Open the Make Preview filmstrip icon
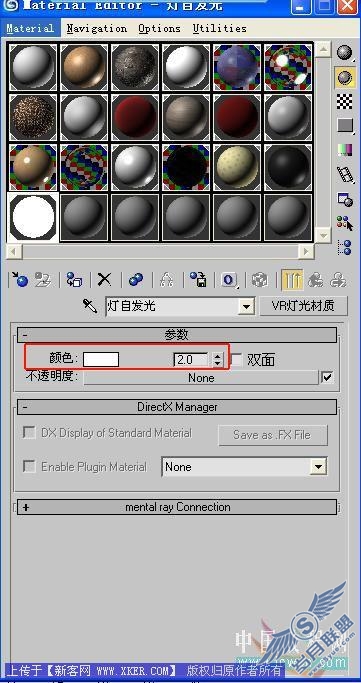 coord(345,175)
